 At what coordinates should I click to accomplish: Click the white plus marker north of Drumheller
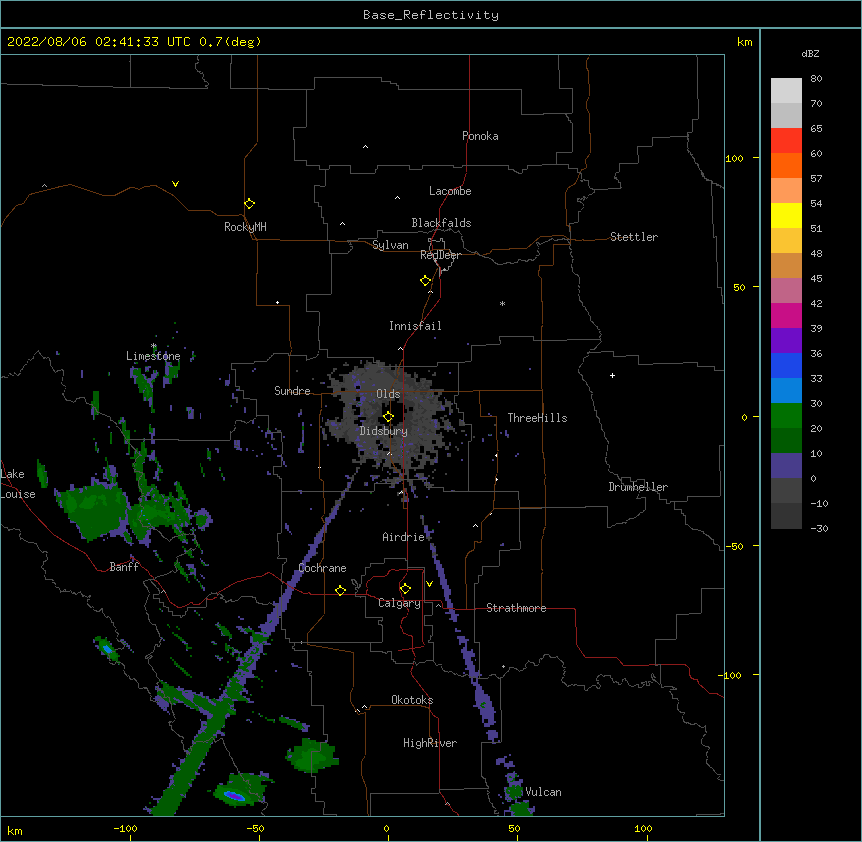coord(612,375)
